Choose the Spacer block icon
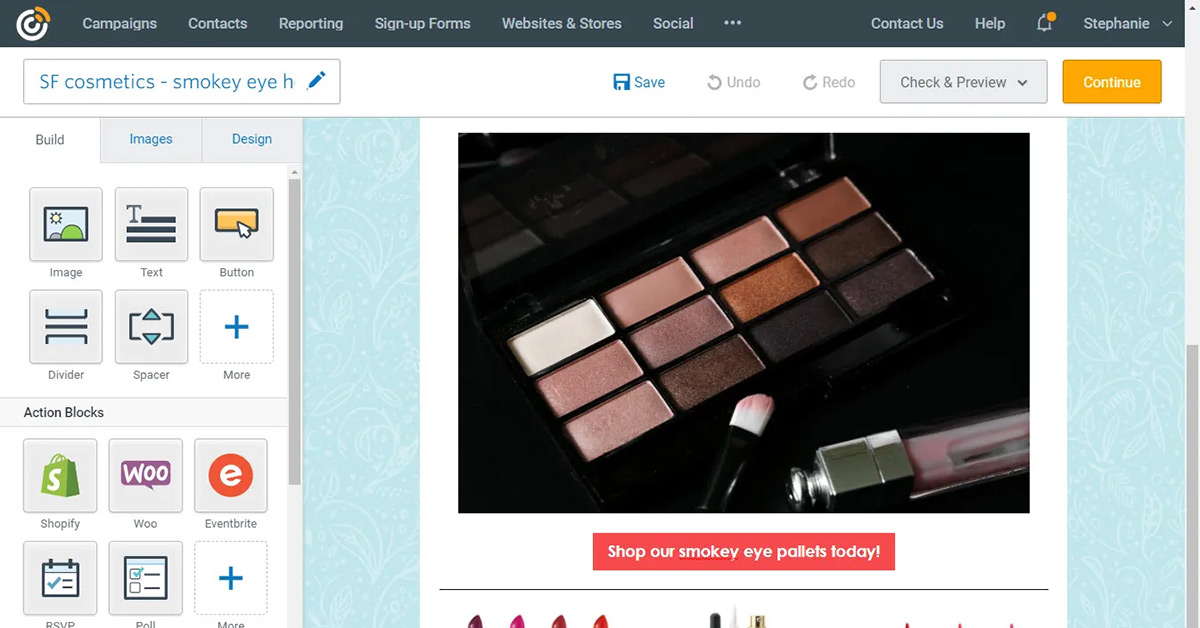 (151, 327)
